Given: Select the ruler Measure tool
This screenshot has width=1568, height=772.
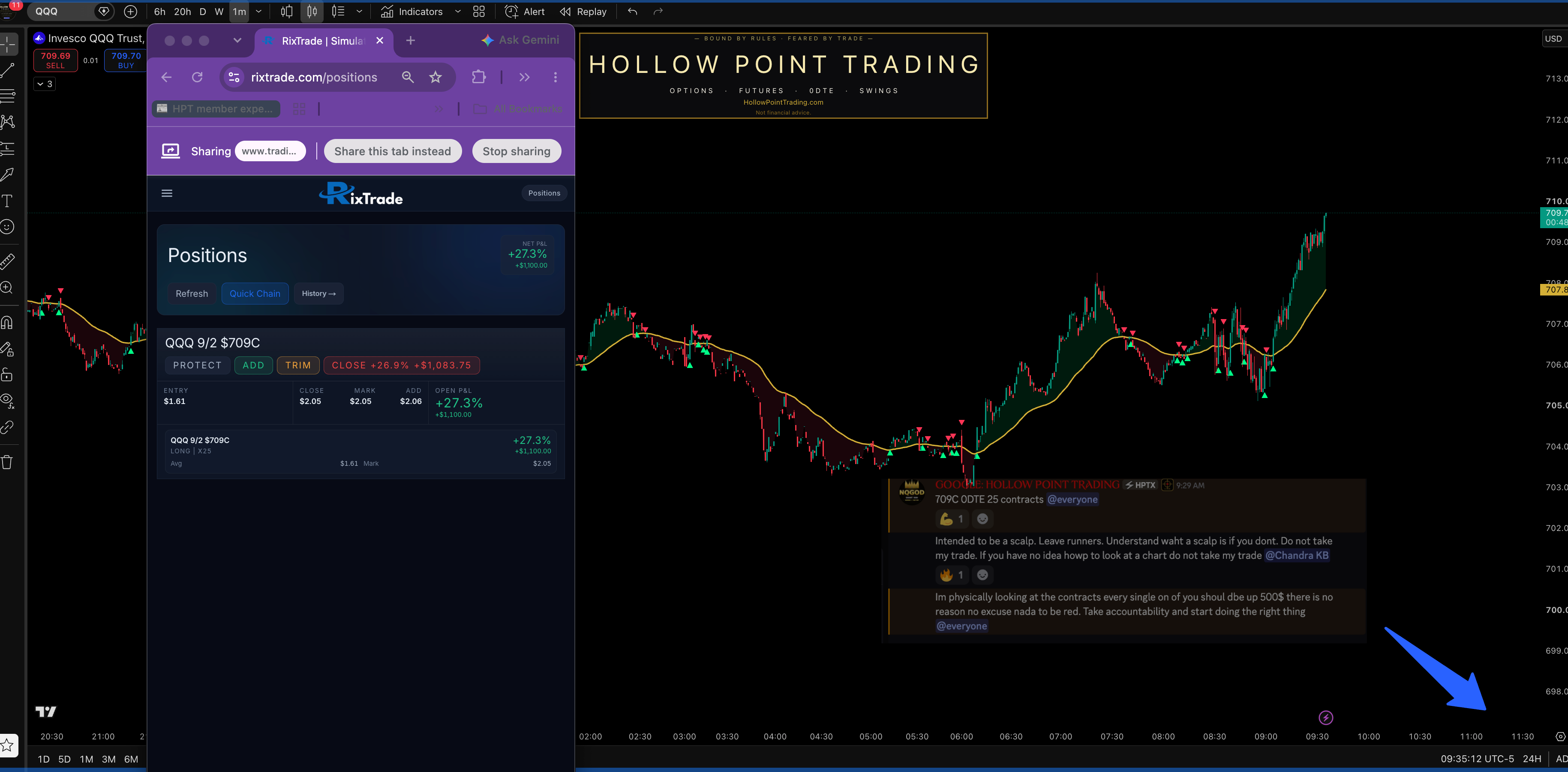Looking at the screenshot, I should point(8,261).
